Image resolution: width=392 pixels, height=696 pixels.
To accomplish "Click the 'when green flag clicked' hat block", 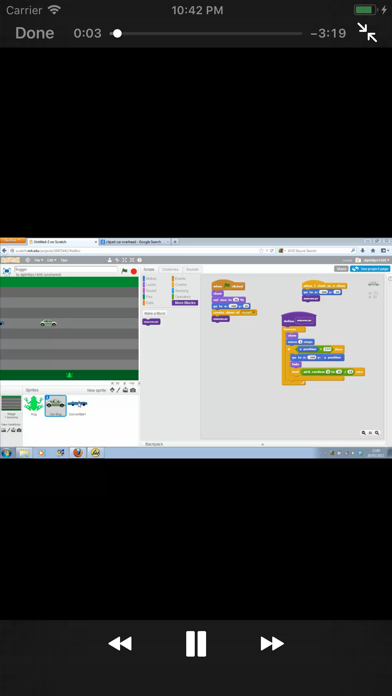I will pos(228,285).
